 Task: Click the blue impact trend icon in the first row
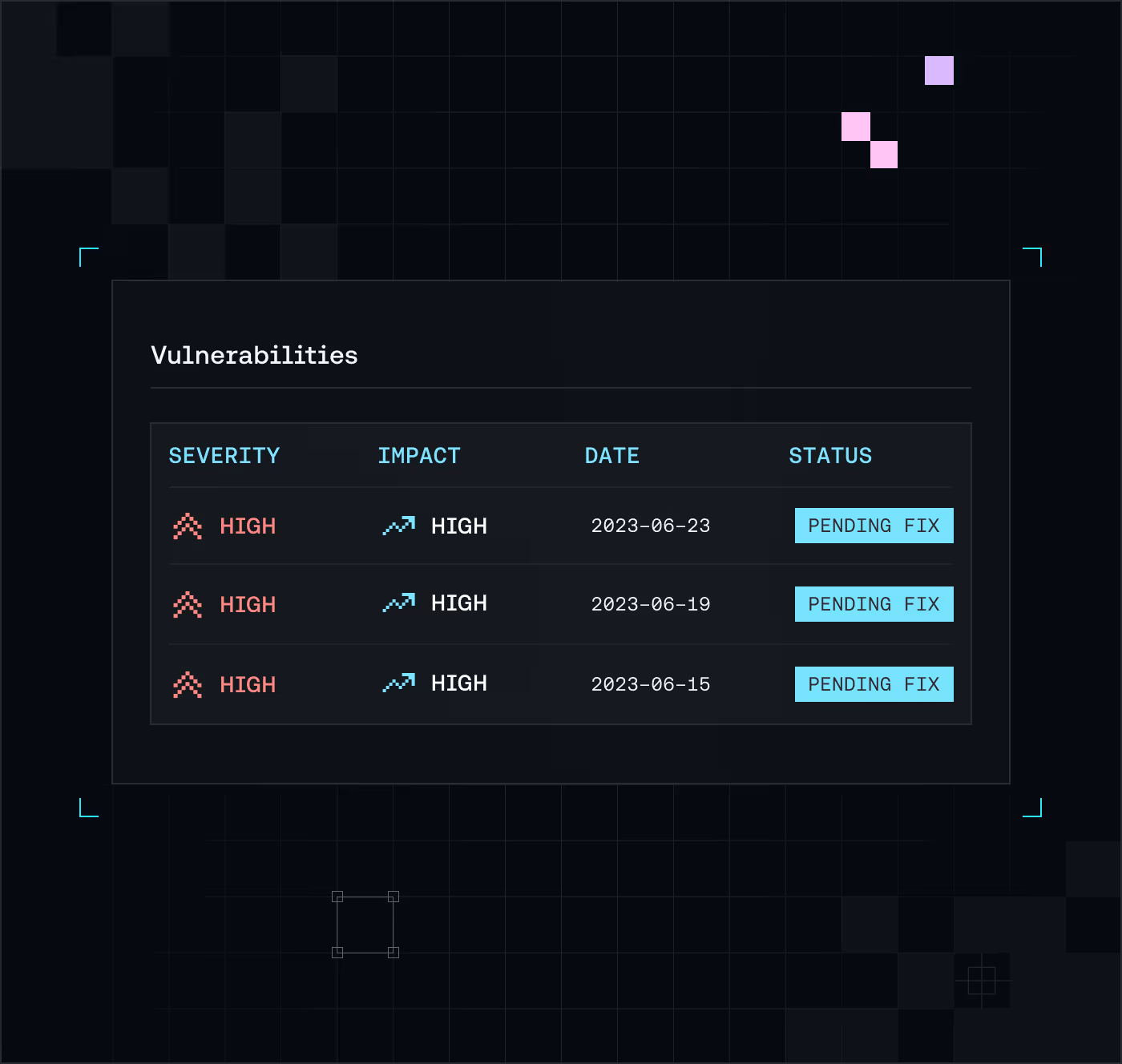(x=399, y=526)
